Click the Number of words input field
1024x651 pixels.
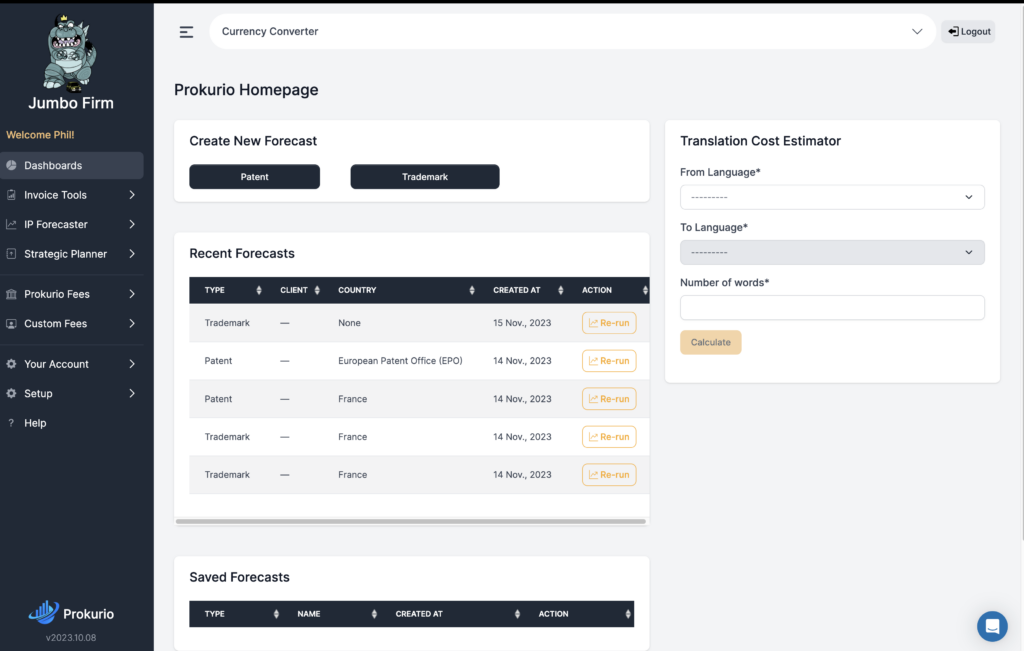832,308
